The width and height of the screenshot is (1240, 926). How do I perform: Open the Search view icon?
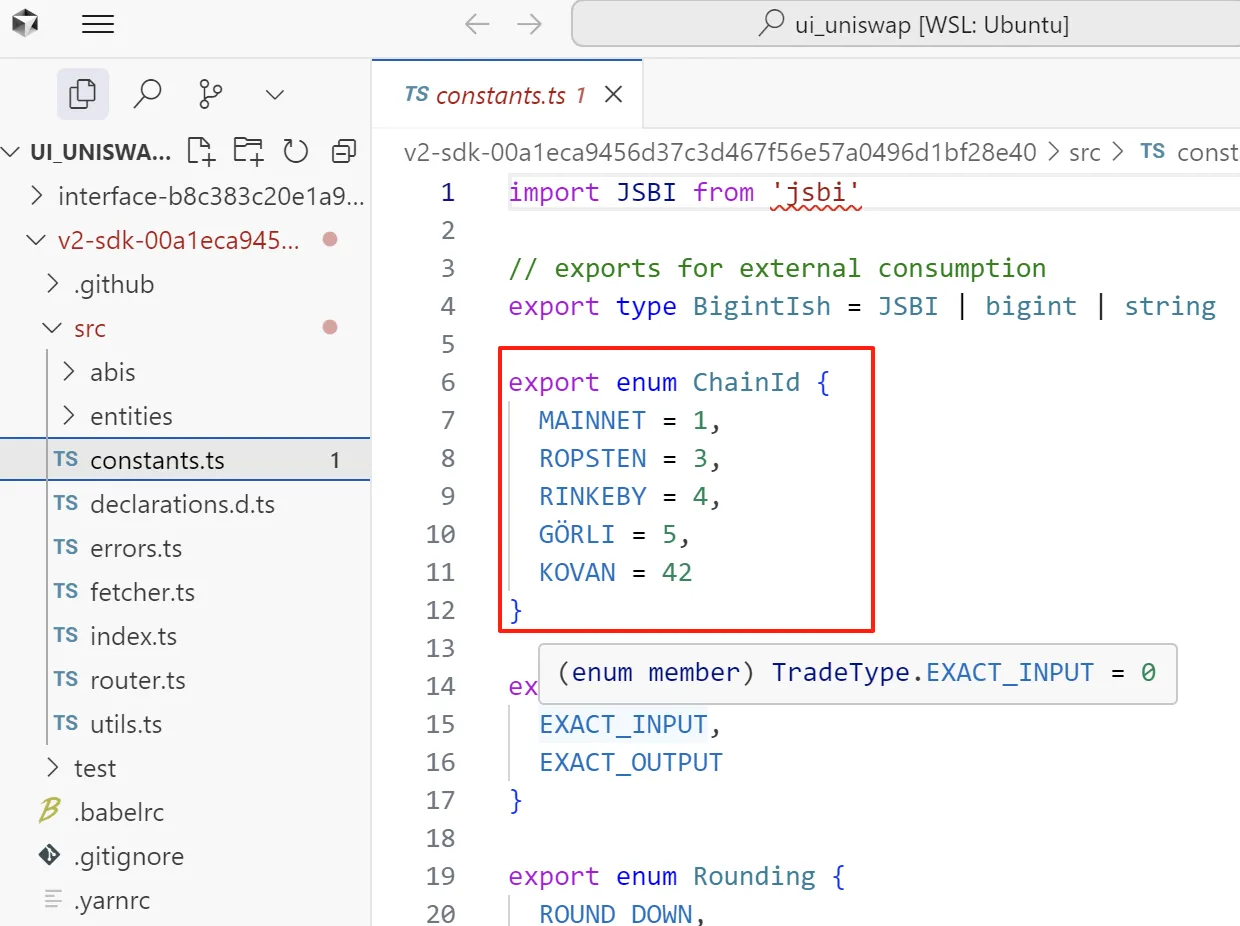tap(147, 94)
